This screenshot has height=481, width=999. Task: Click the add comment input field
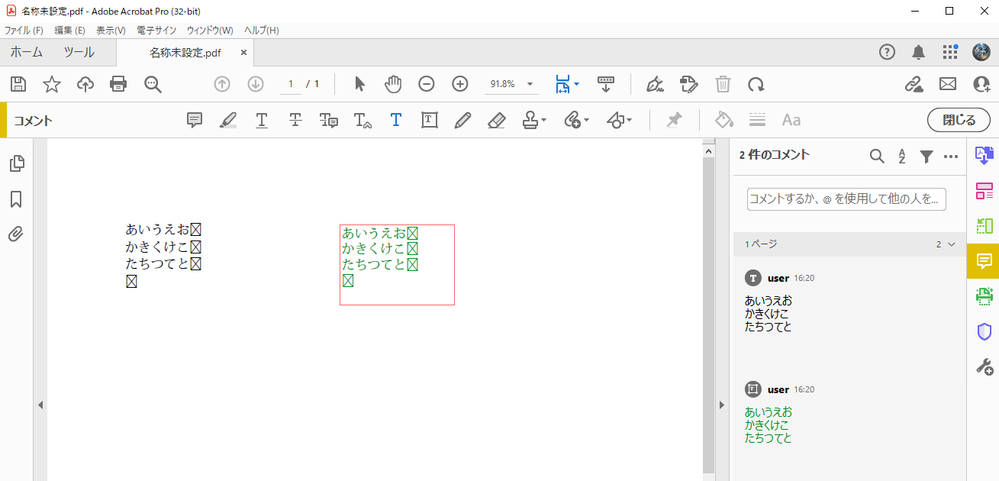point(846,199)
